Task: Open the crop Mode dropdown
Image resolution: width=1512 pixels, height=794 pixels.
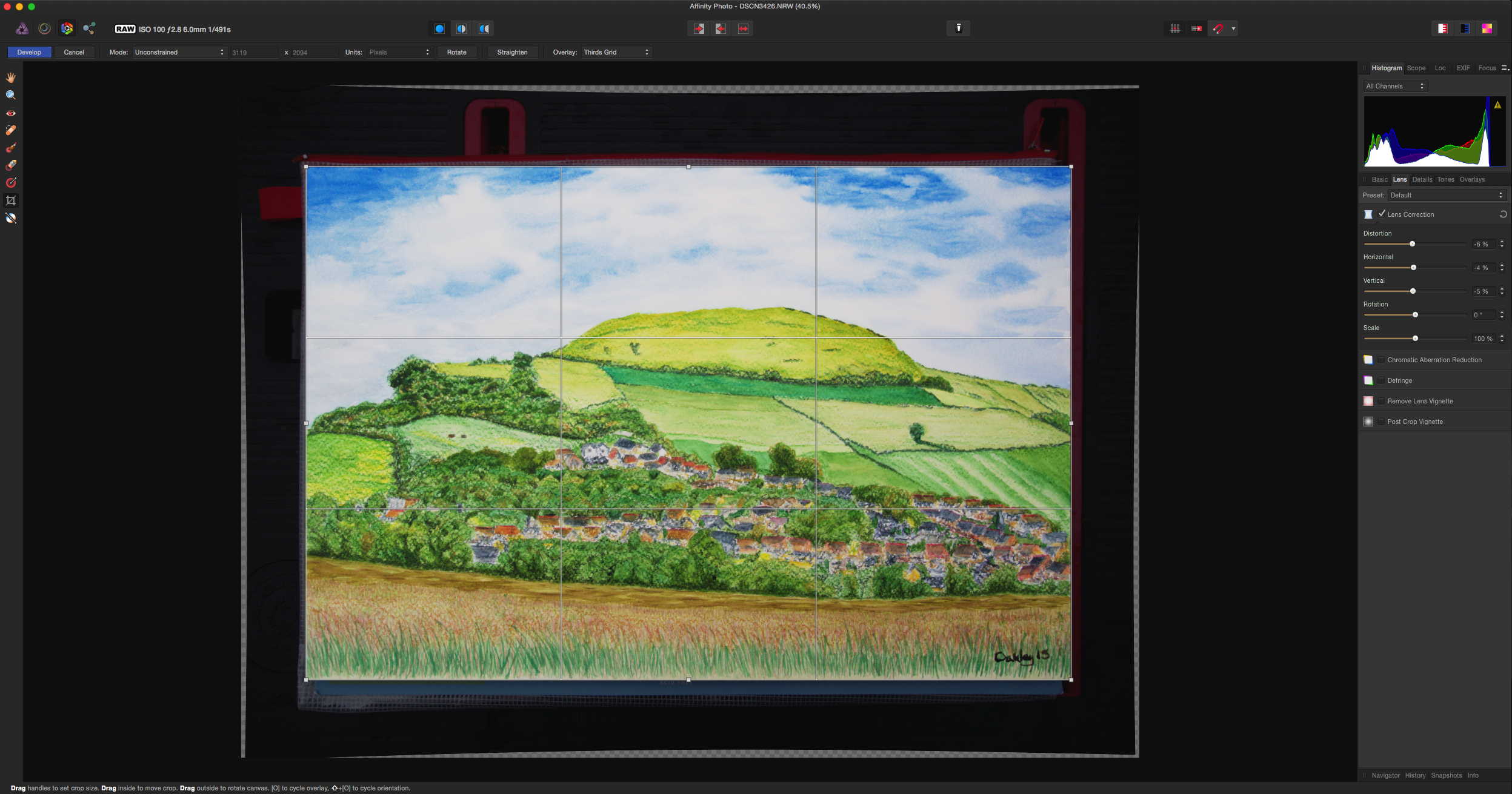Action: (x=179, y=52)
